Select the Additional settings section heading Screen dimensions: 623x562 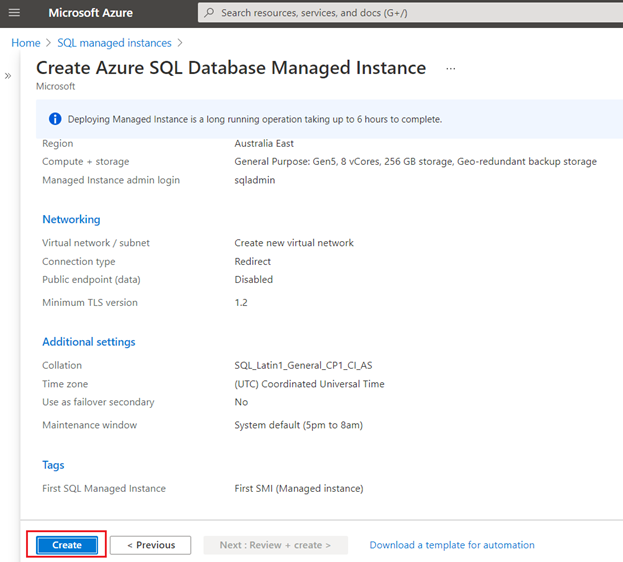(x=88, y=342)
